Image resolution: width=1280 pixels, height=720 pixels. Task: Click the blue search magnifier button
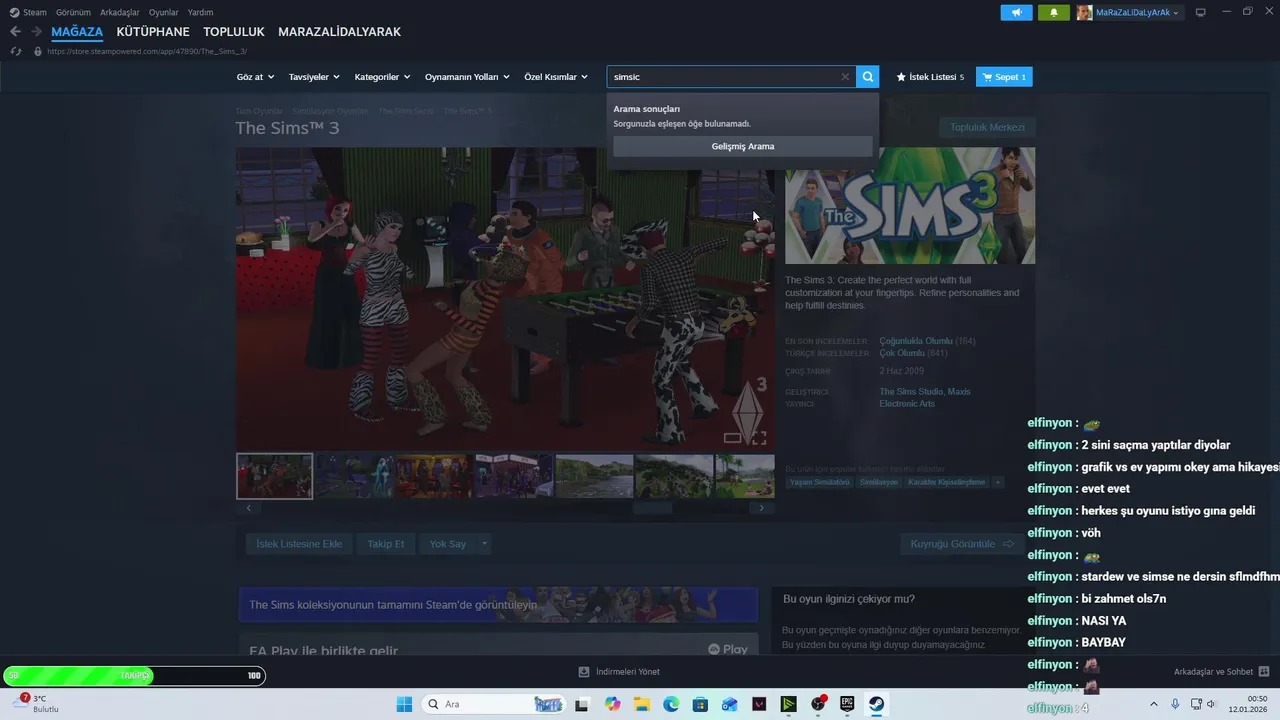click(x=868, y=77)
